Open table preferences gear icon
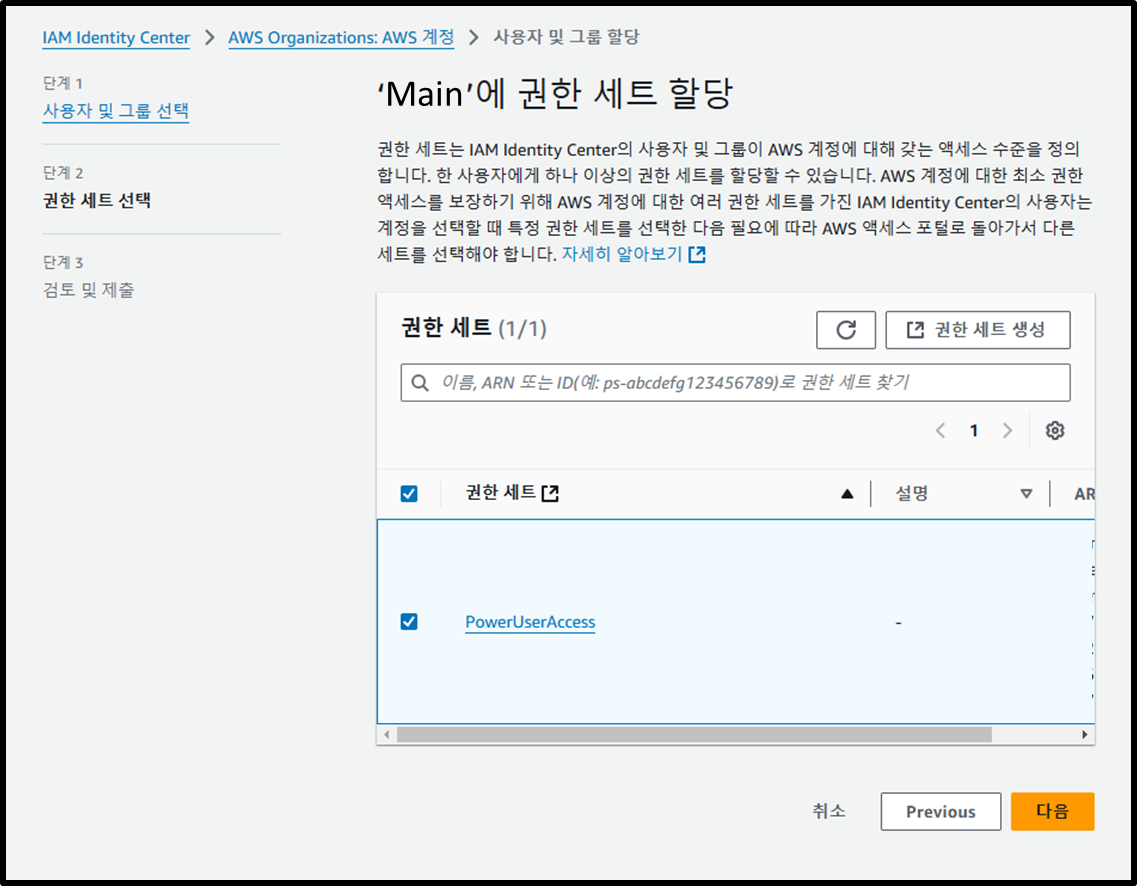Viewport: 1137px width, 886px height. click(x=1054, y=431)
